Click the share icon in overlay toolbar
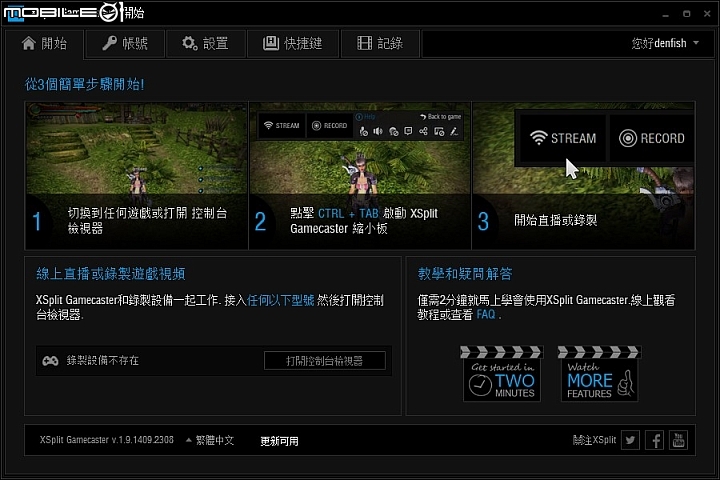 click(x=423, y=131)
